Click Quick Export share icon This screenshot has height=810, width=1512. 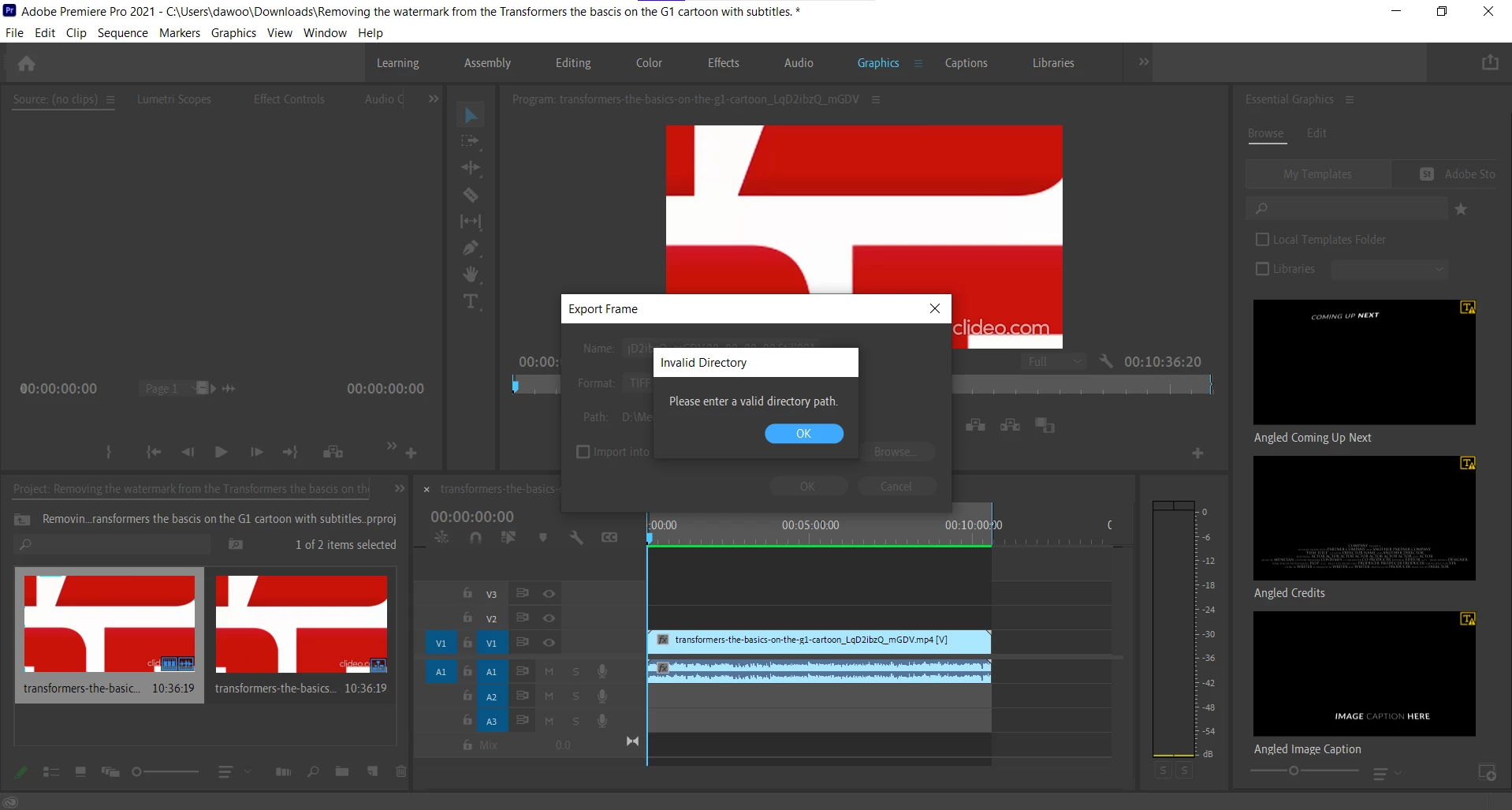click(1490, 62)
